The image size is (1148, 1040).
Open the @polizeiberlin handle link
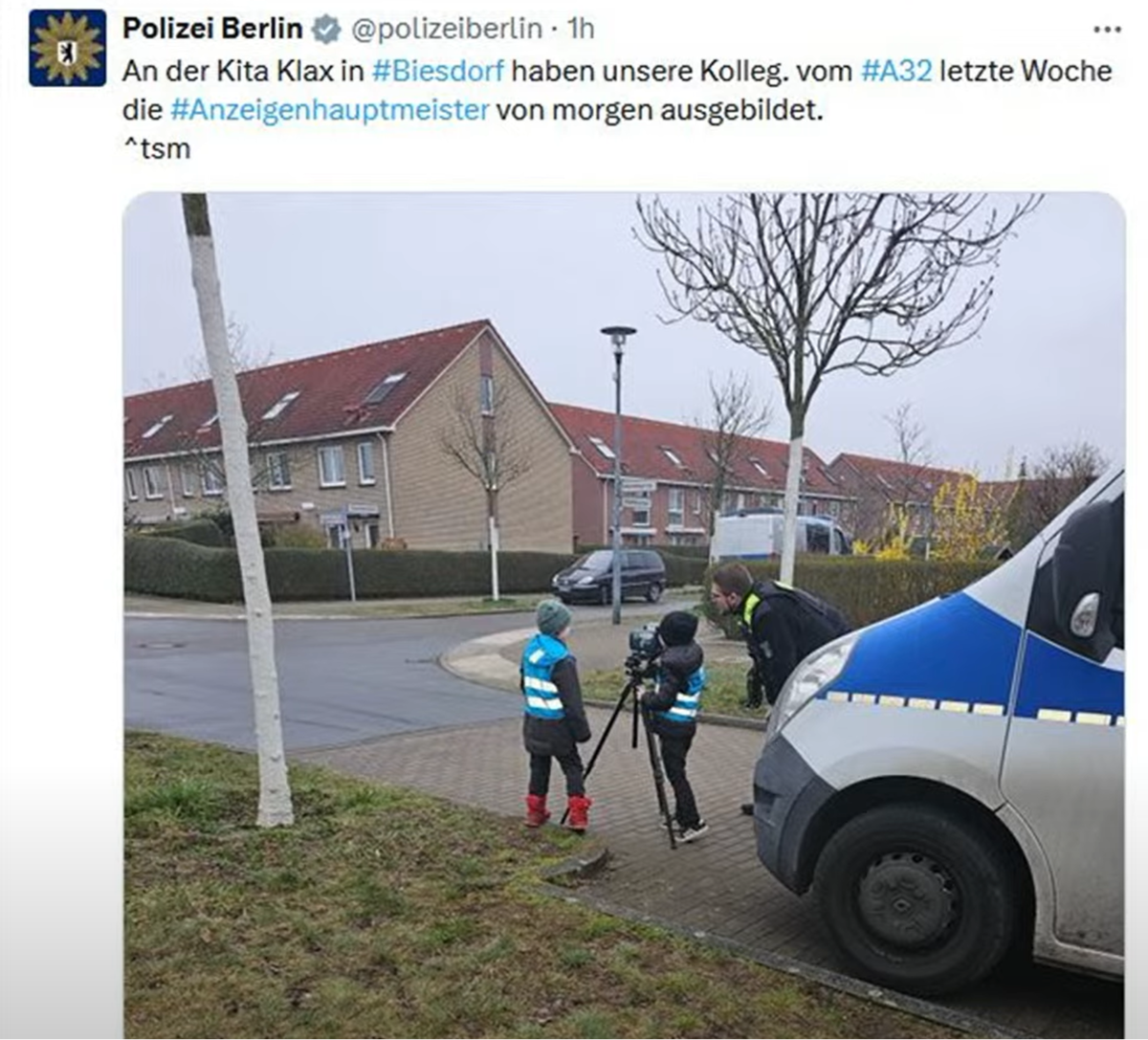[x=448, y=30]
